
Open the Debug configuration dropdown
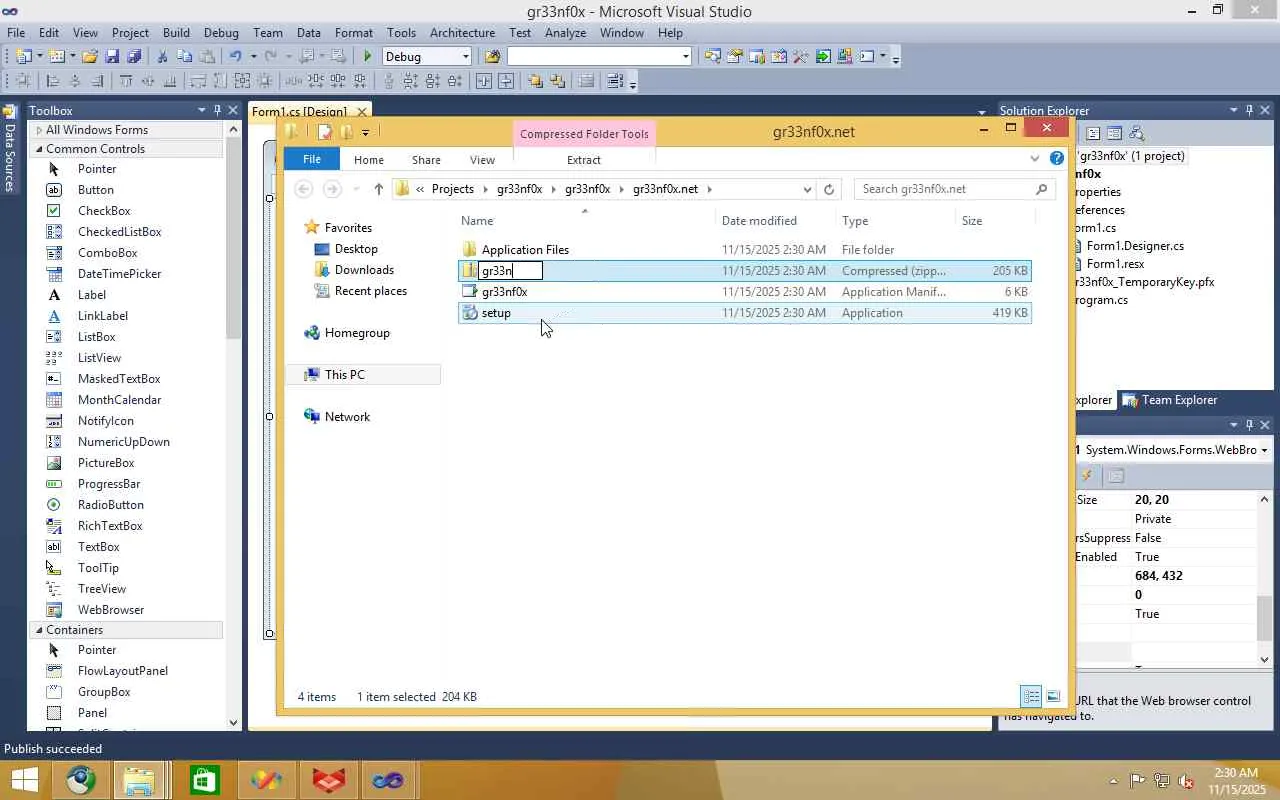(465, 57)
